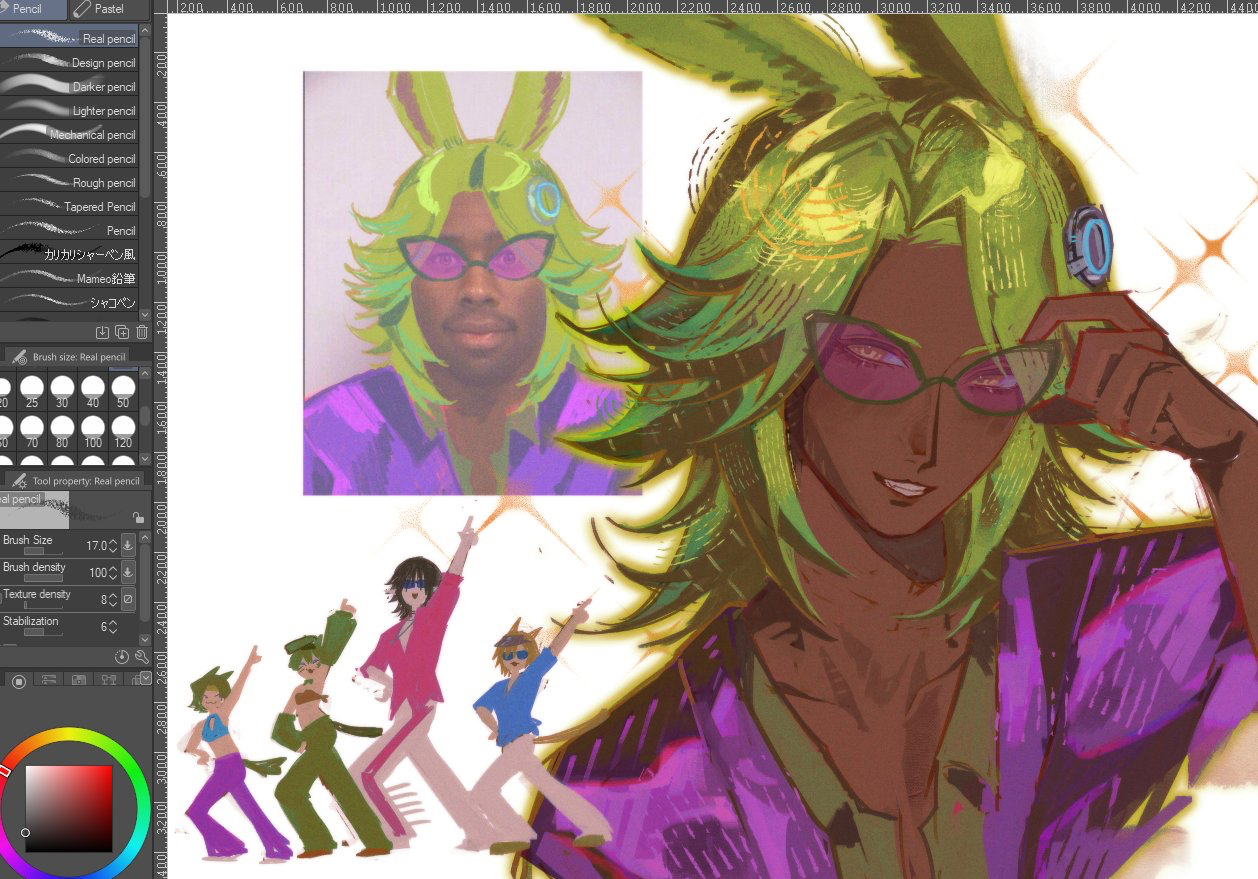
Task: Click the Brush Size stepper arrows
Action: pyautogui.click(x=112, y=546)
